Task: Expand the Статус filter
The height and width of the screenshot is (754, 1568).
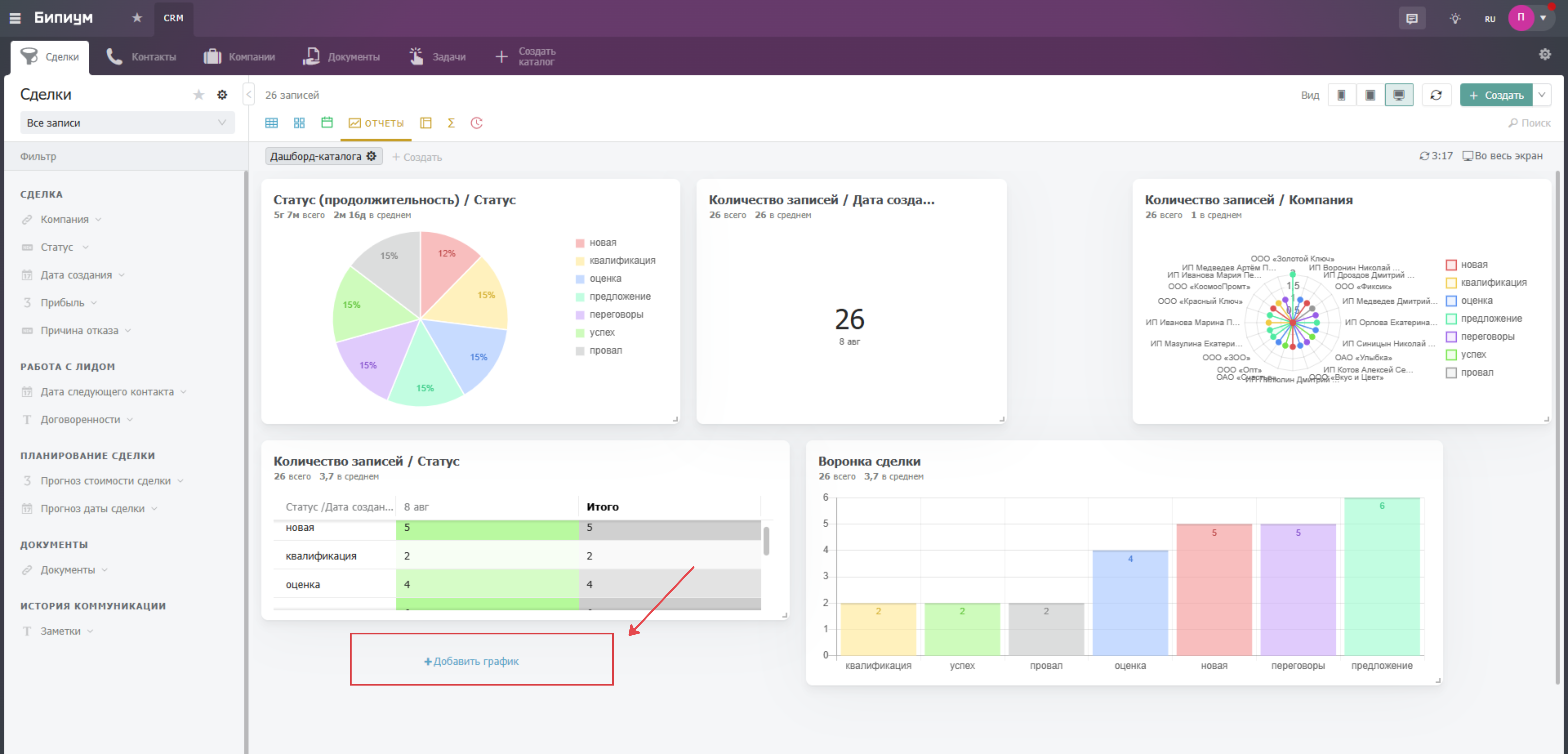Action: point(57,247)
